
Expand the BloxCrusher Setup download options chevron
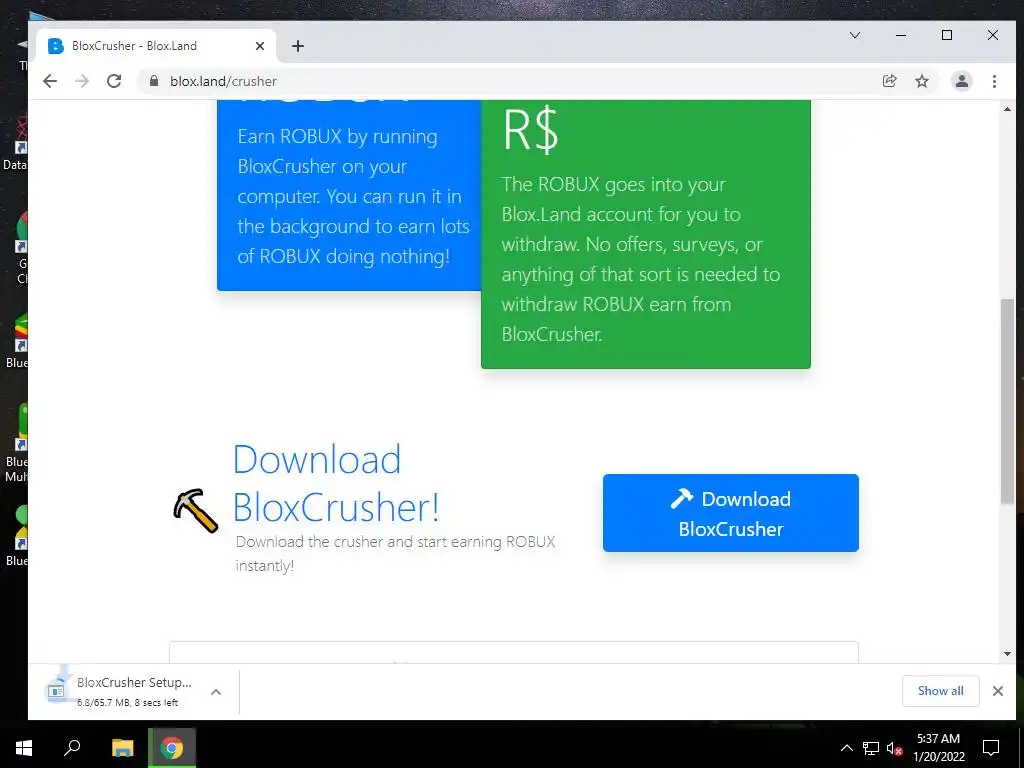(216, 692)
